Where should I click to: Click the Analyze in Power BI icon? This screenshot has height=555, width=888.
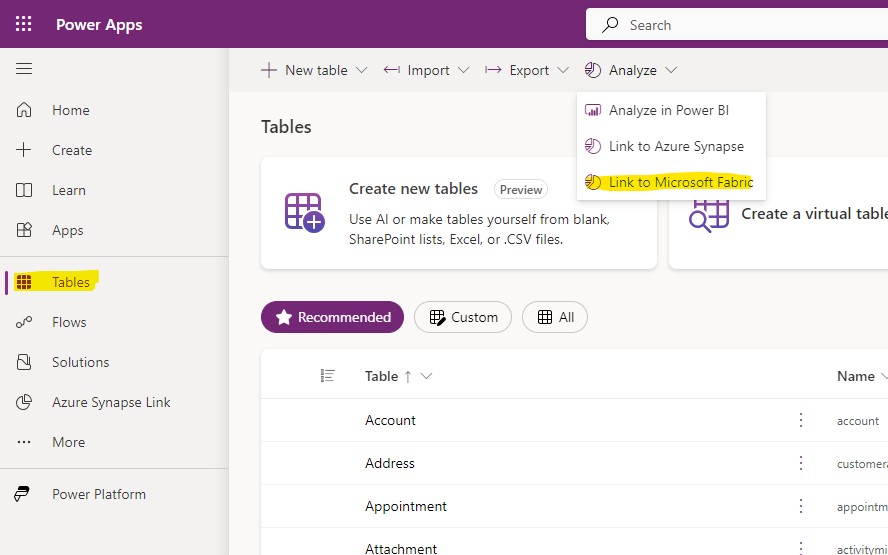[x=592, y=110]
